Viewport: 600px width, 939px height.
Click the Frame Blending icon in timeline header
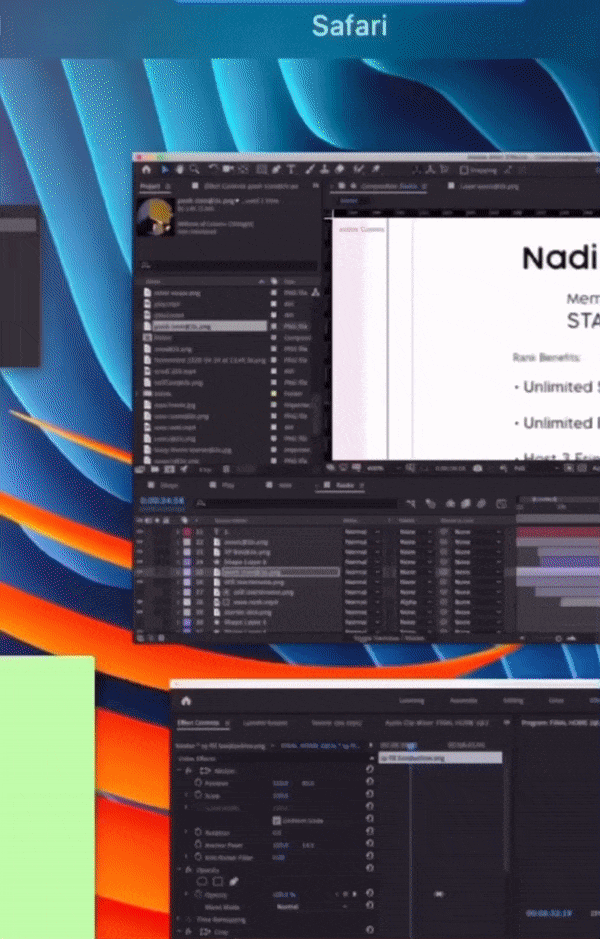point(465,504)
